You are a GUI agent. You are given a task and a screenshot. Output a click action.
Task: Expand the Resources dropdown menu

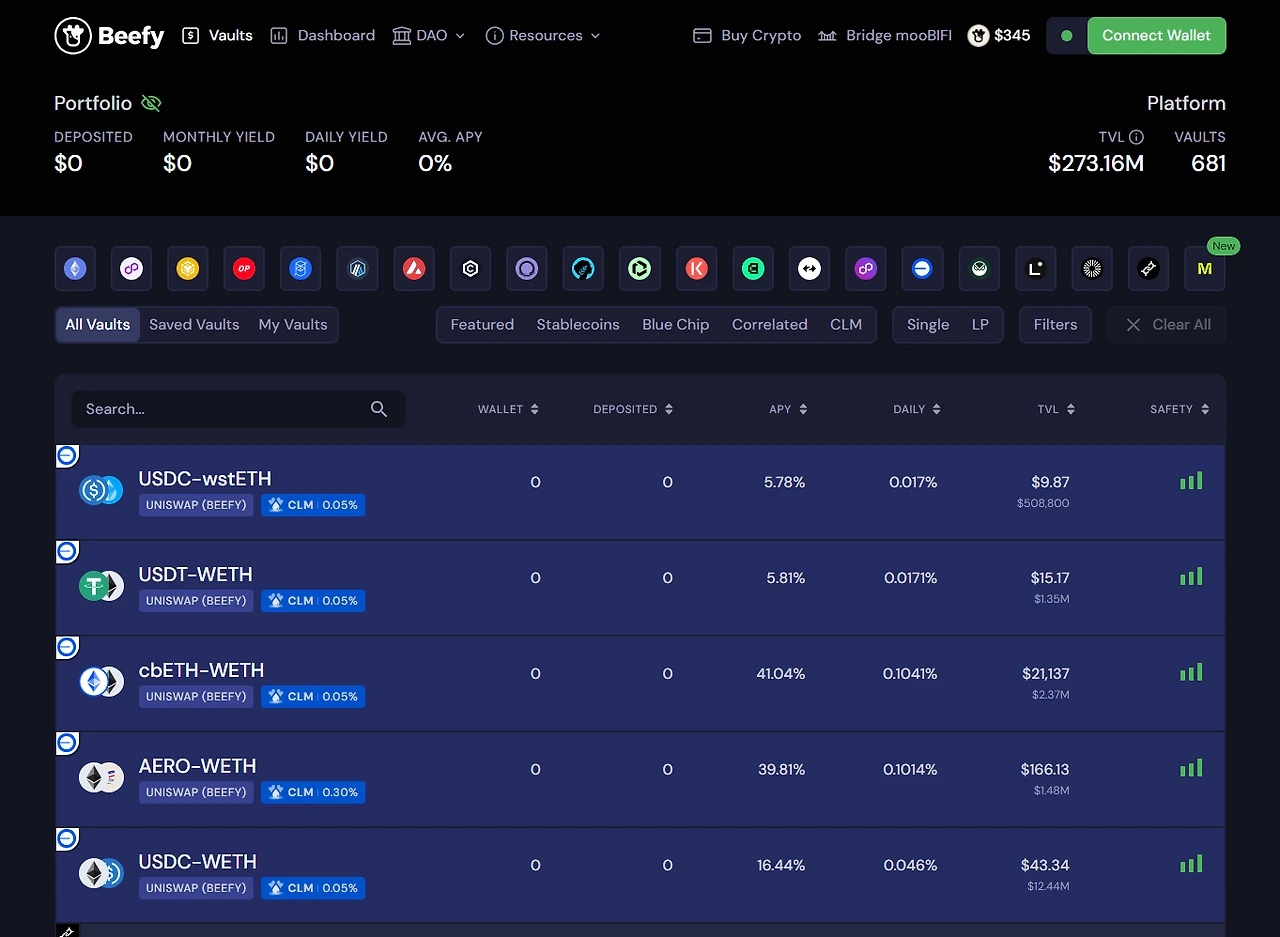click(x=543, y=35)
